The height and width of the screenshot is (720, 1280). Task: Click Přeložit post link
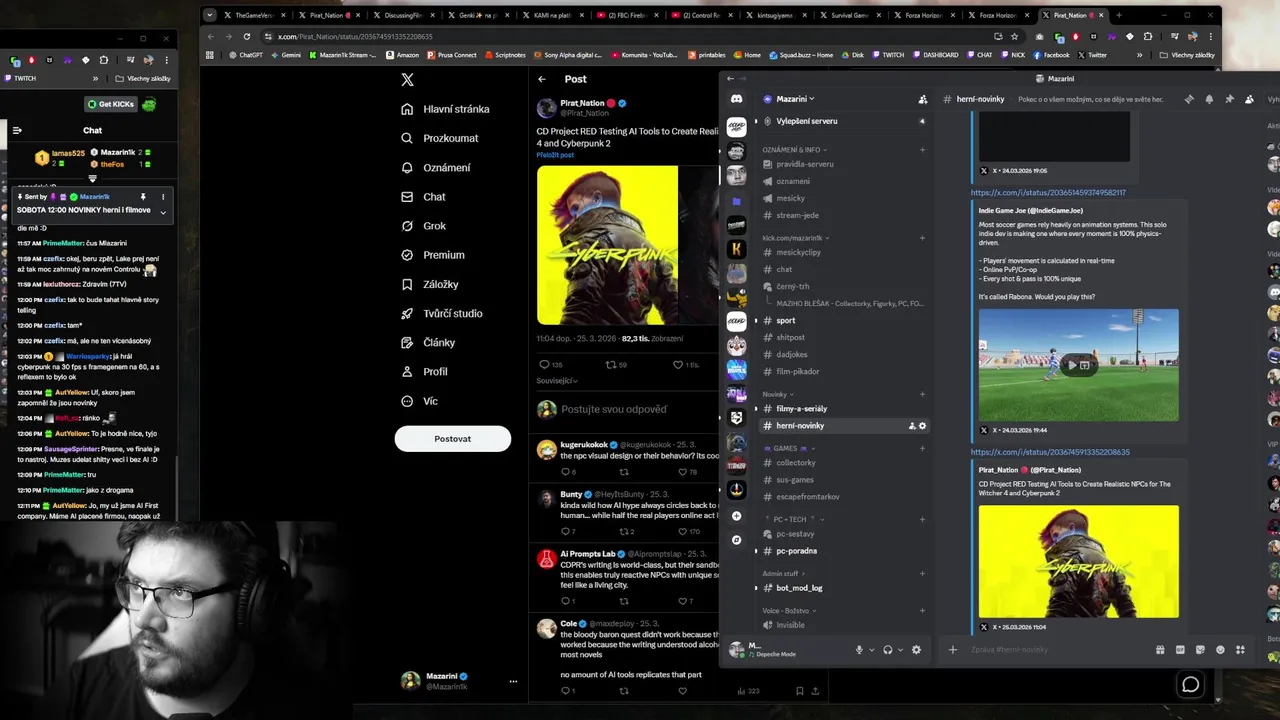(555, 155)
